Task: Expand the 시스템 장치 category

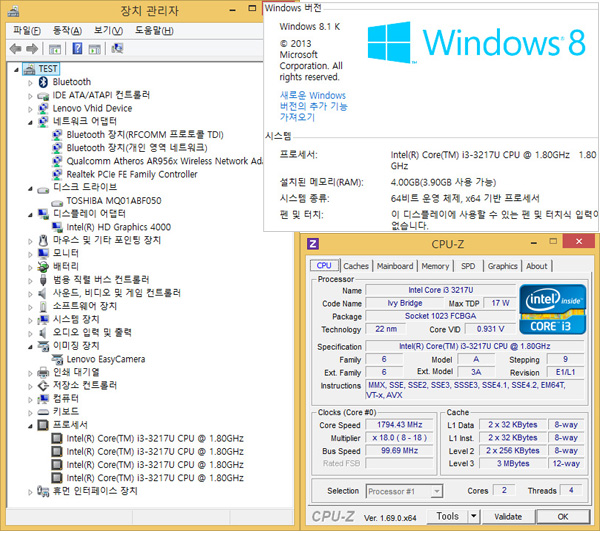Action: pyautogui.click(x=30, y=320)
